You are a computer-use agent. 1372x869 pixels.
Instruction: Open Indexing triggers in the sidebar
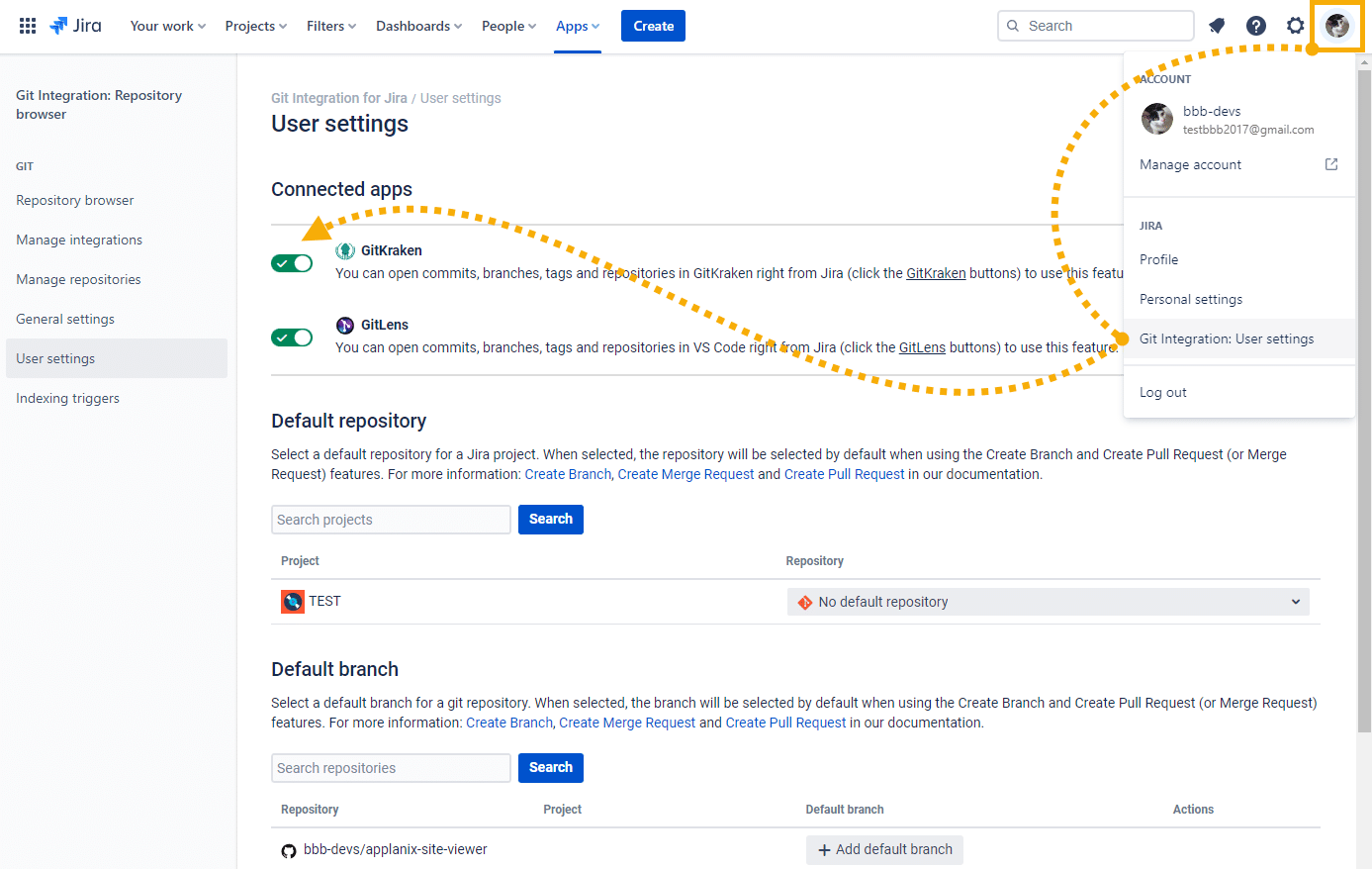[x=117, y=398]
